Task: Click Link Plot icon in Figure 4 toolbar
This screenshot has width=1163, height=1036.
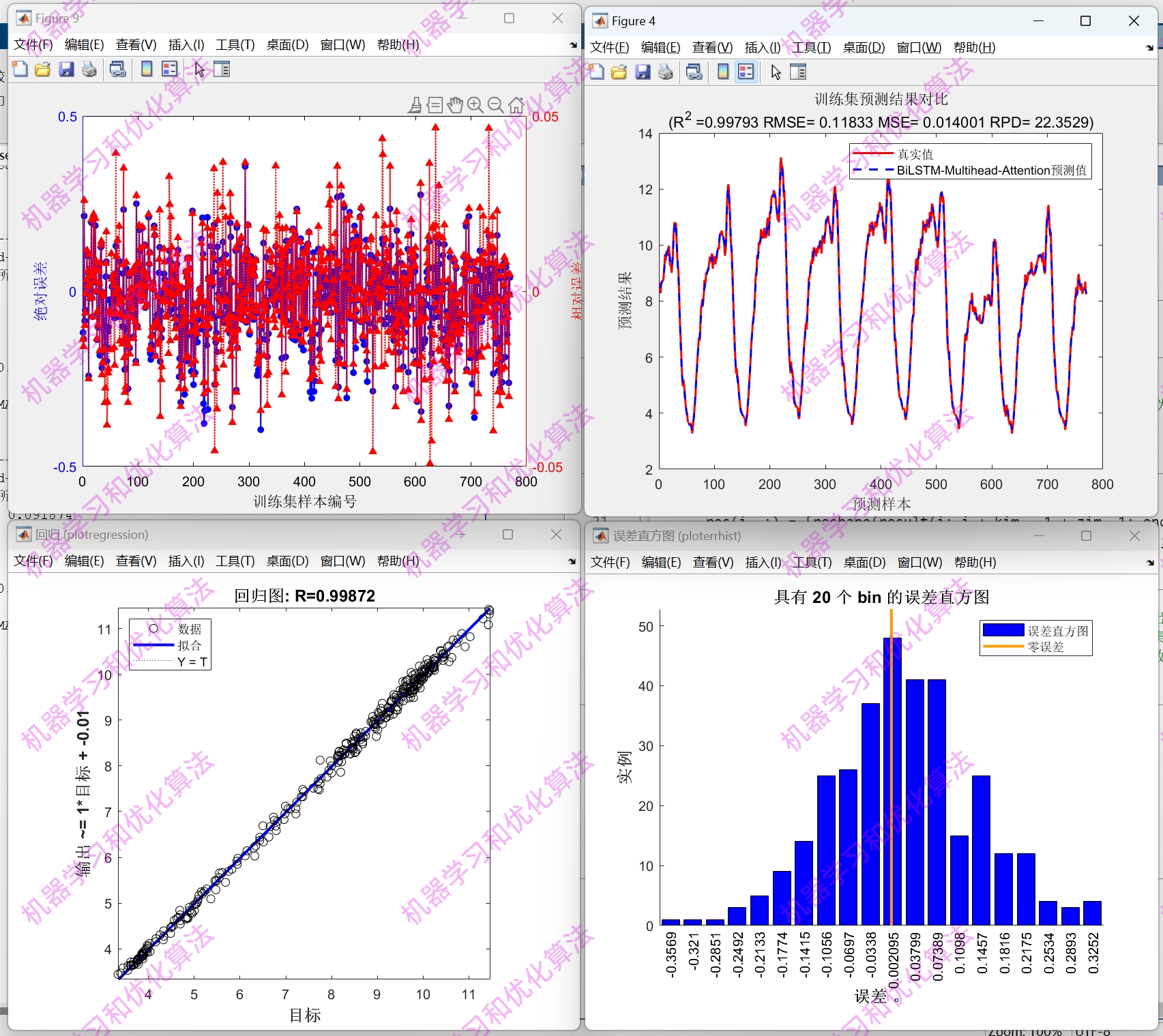Action: coord(694,72)
